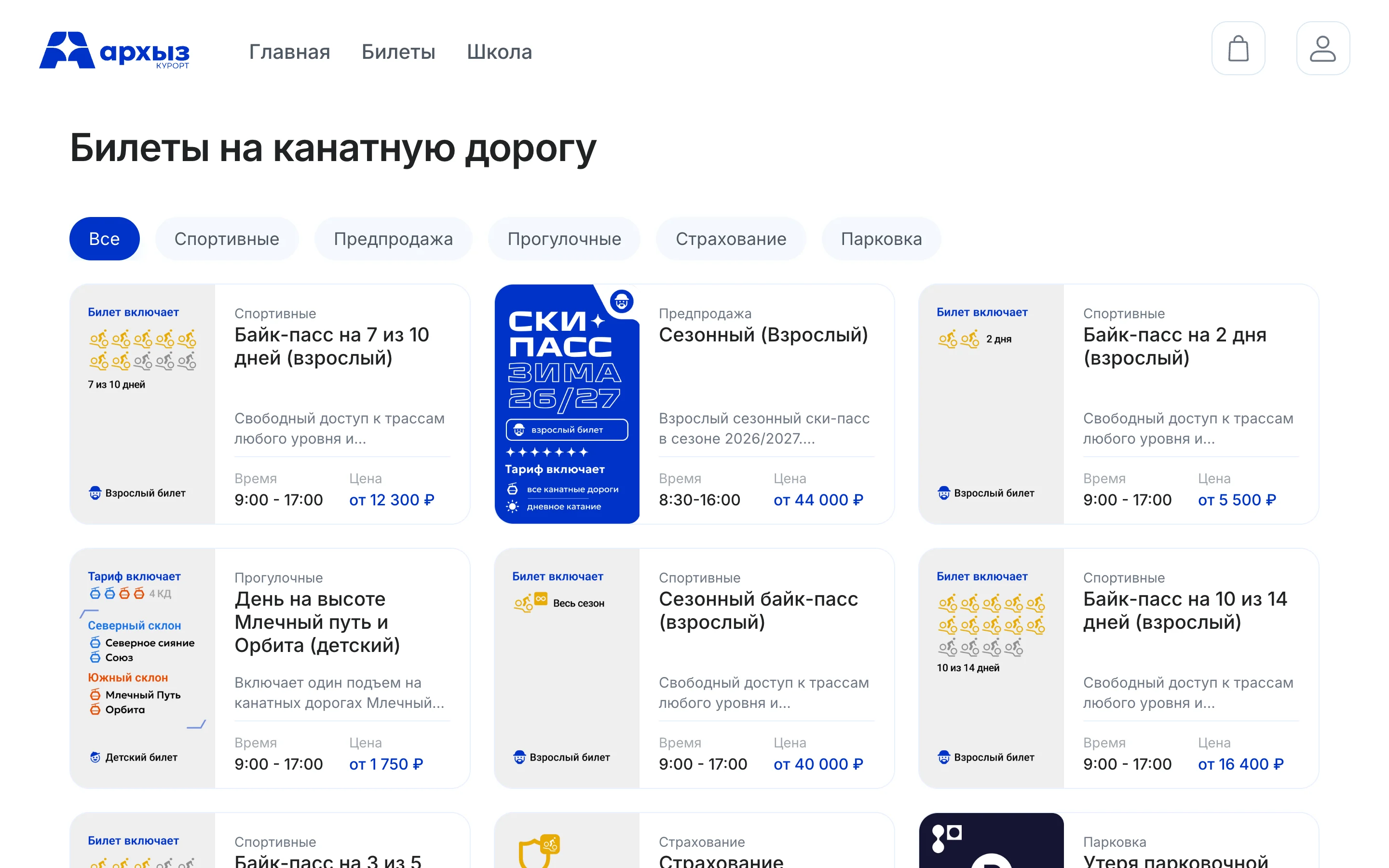Image resolution: width=1389 pixels, height=868 pixels.
Task: Filter tickets by Страхование
Action: point(731,239)
